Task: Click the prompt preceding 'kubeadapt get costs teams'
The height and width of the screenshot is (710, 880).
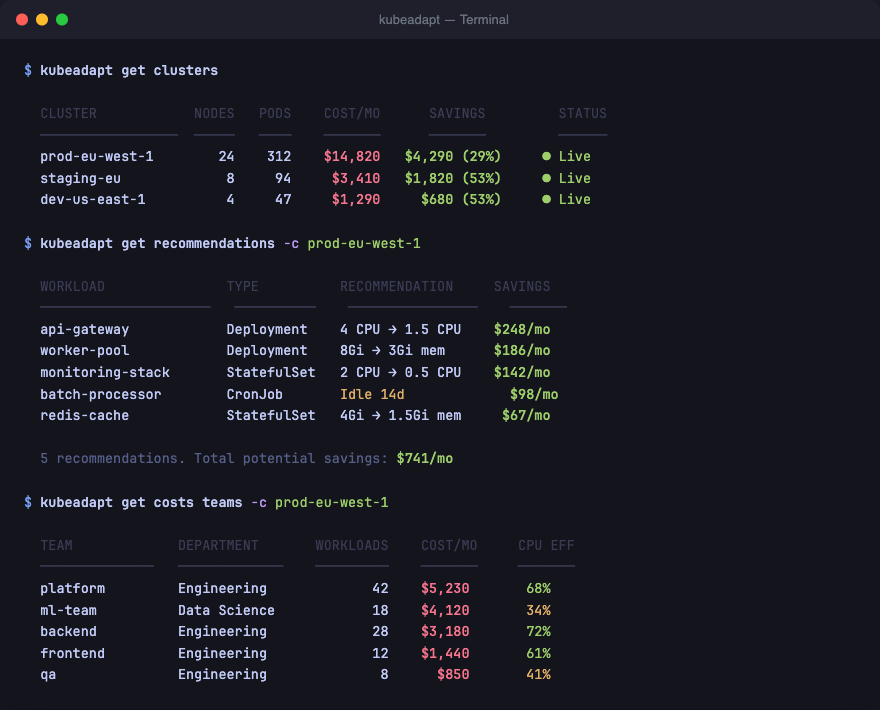Action: pyautogui.click(x=26, y=502)
